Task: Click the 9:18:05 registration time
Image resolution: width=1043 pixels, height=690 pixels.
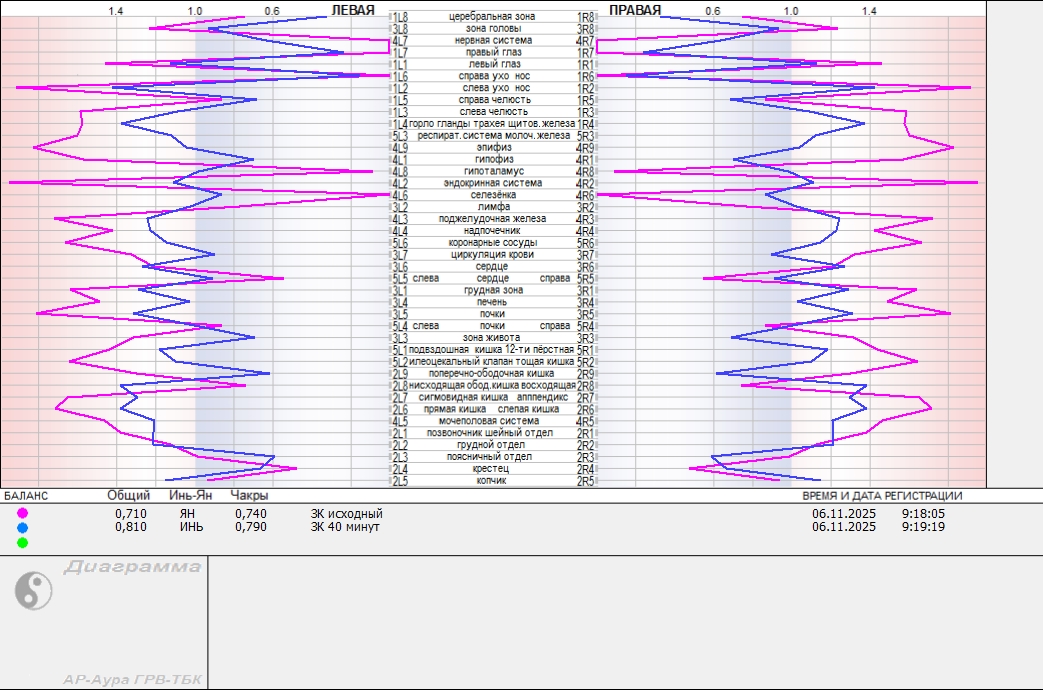Action: [923, 514]
